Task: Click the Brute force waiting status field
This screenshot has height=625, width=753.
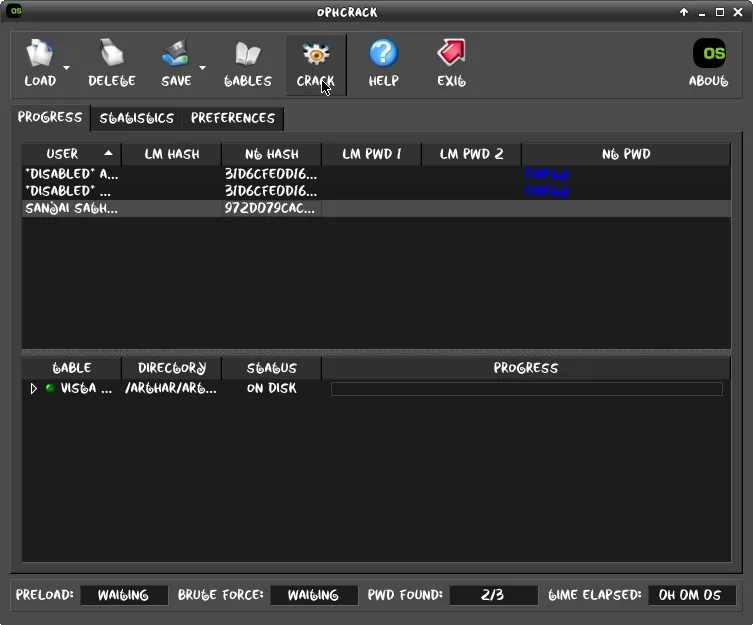Action: pos(314,596)
